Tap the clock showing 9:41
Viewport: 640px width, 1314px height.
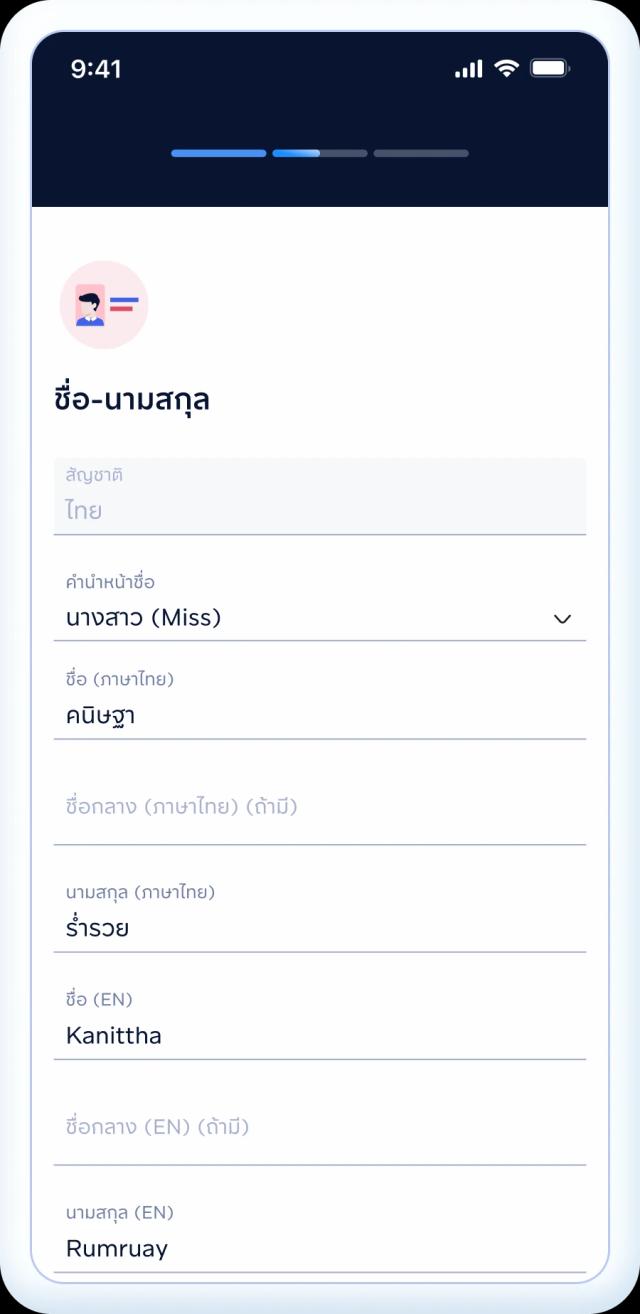pyautogui.click(x=95, y=69)
